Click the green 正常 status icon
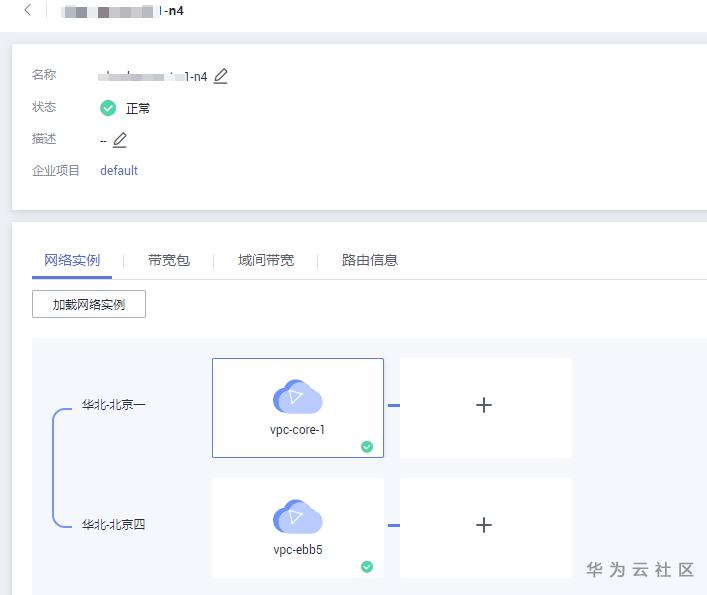The image size is (707, 595). 108,108
